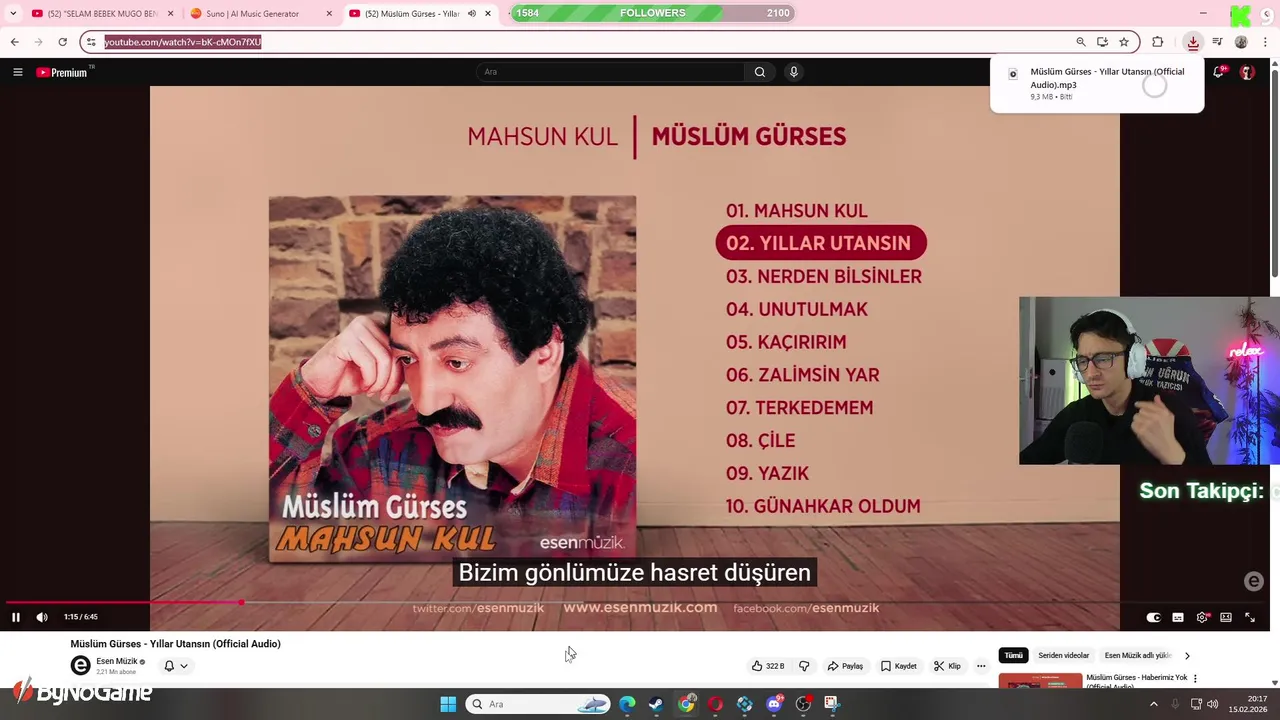
Task: Open OBS Studio from taskbar
Action: [x=803, y=704]
